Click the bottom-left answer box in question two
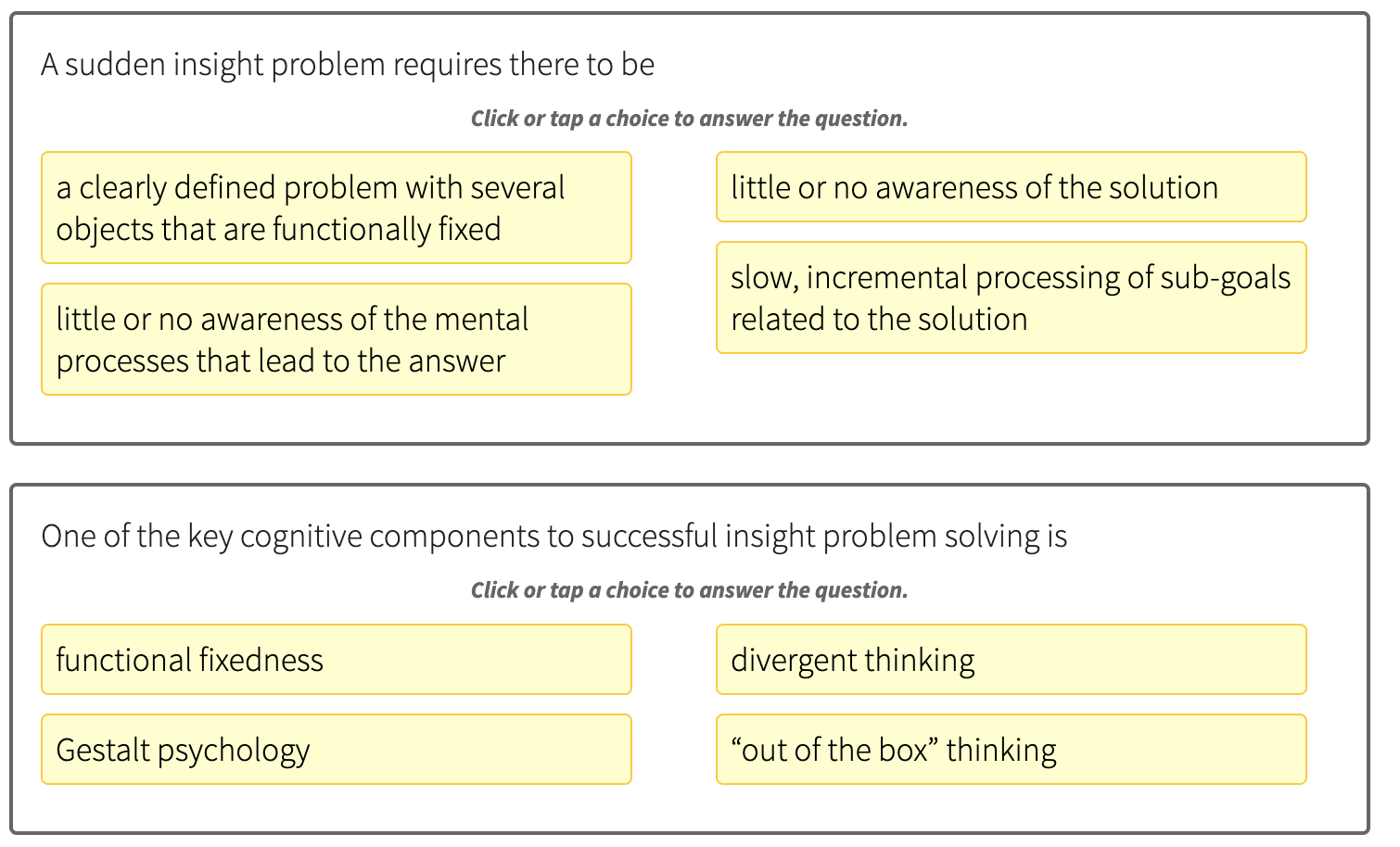This screenshot has height=847, width=1400. 336,750
